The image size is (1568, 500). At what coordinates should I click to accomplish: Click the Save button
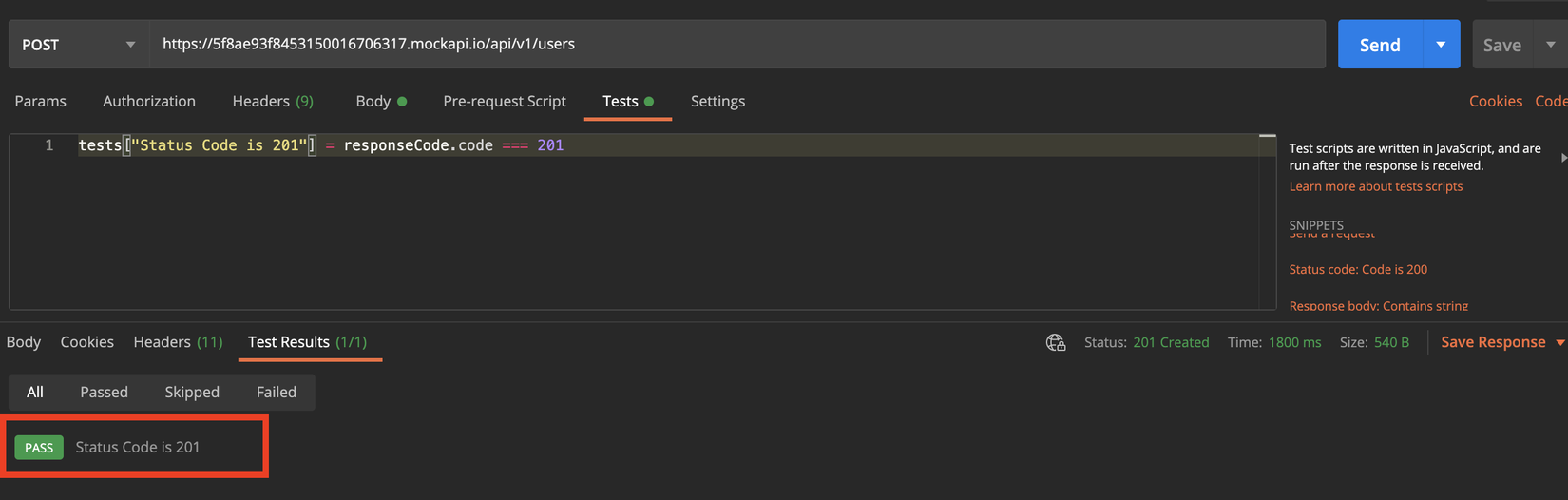1501,45
